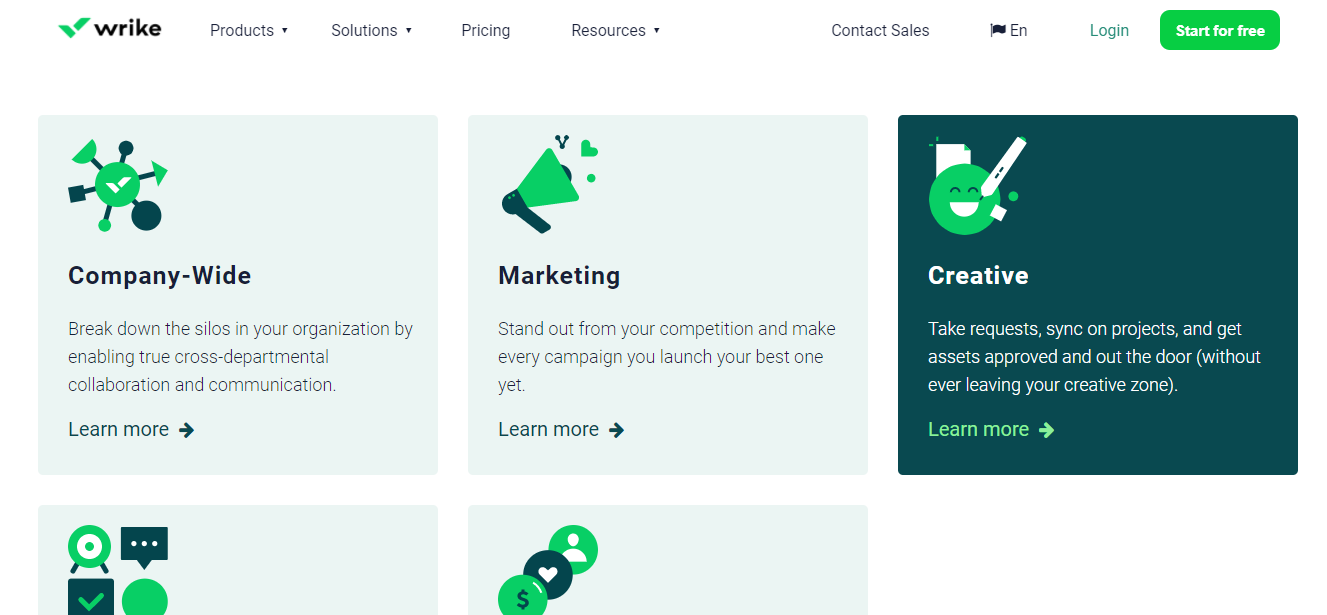Click the green arrow in the Creative card

point(1046,430)
